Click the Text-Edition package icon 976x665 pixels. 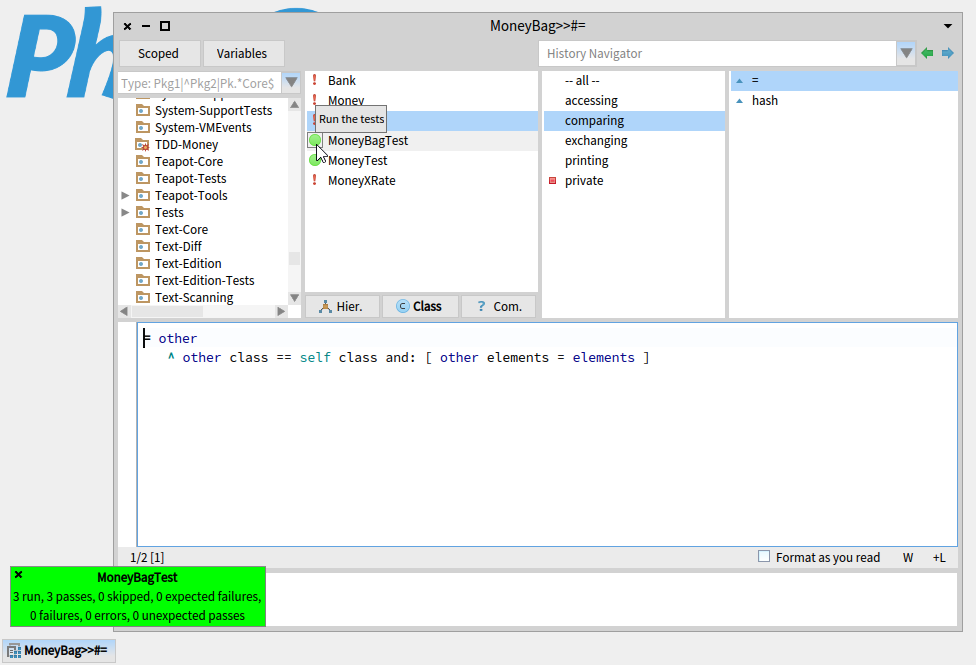click(143, 263)
